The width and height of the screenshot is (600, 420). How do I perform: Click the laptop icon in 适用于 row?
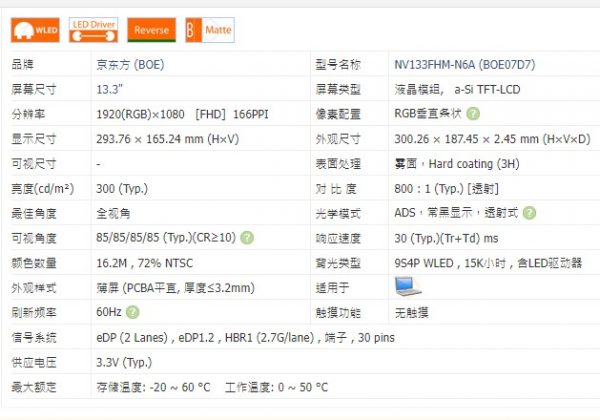408,287
